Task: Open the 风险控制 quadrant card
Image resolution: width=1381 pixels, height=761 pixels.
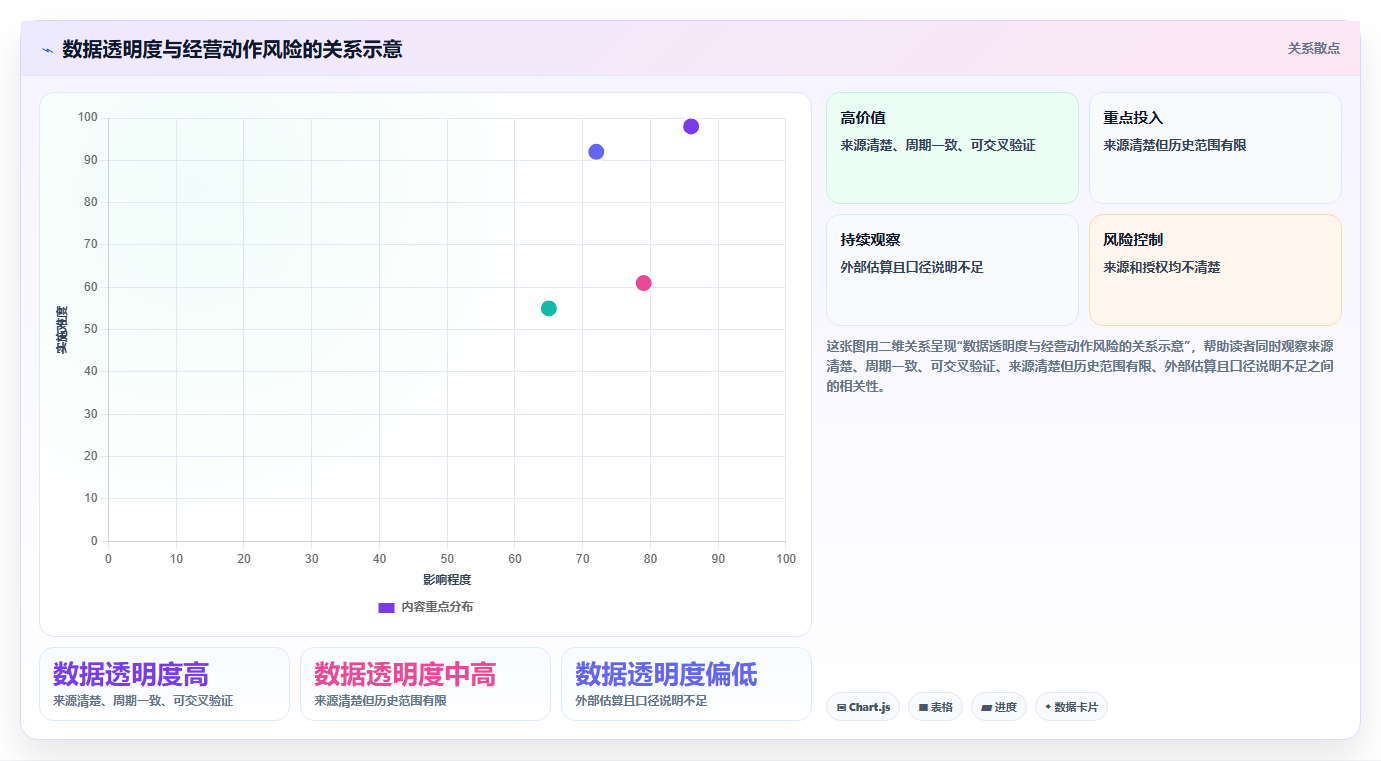Action: pyautogui.click(x=1215, y=270)
